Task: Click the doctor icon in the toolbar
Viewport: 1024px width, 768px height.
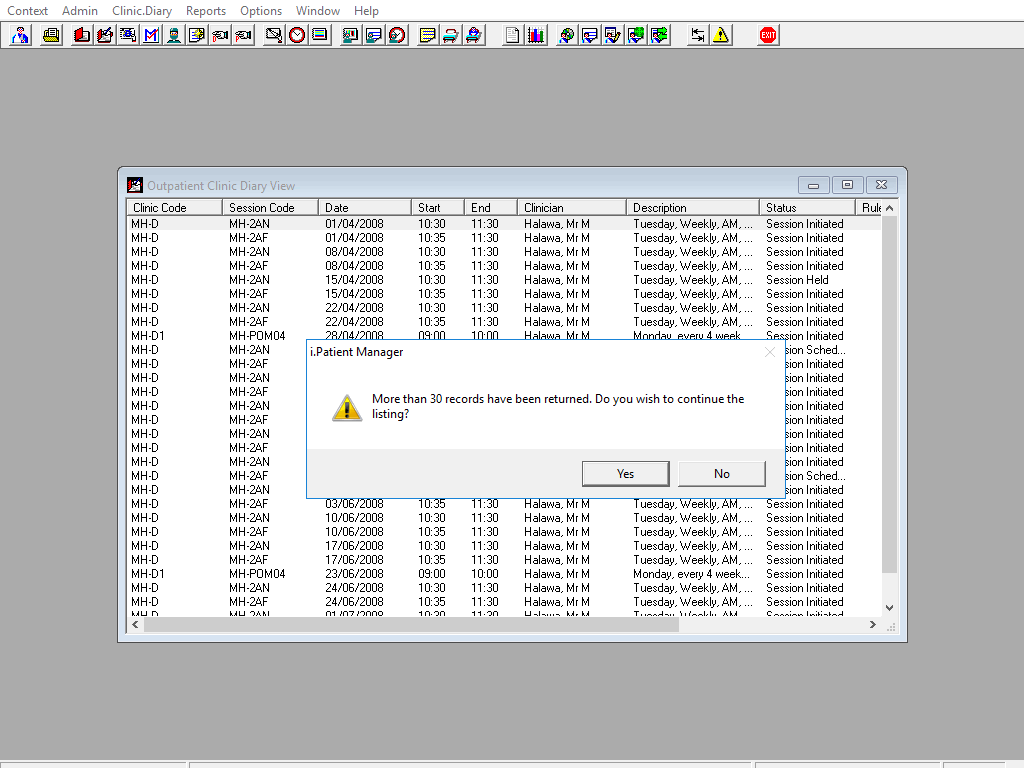Action: [20, 35]
